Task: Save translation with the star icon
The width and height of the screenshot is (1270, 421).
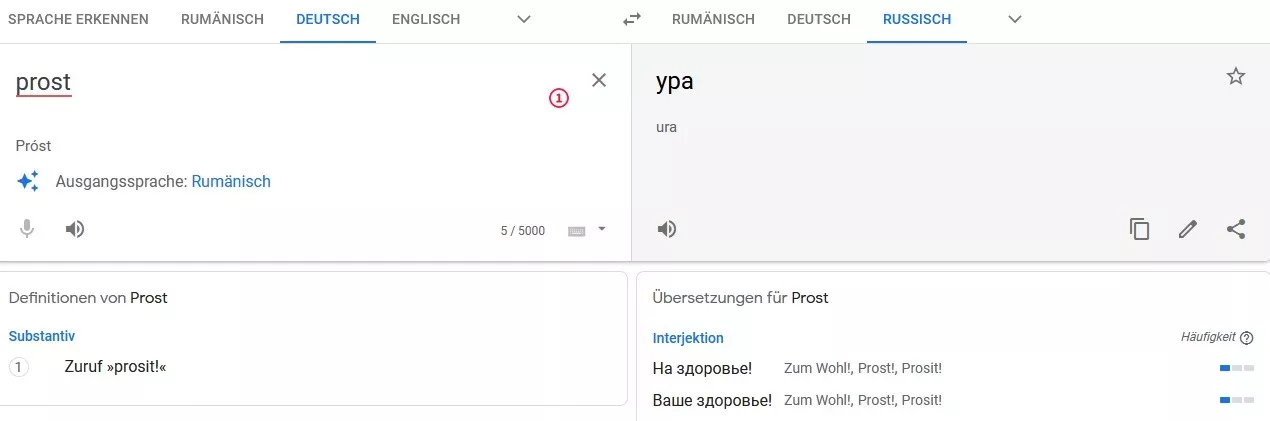Action: 1236,76
